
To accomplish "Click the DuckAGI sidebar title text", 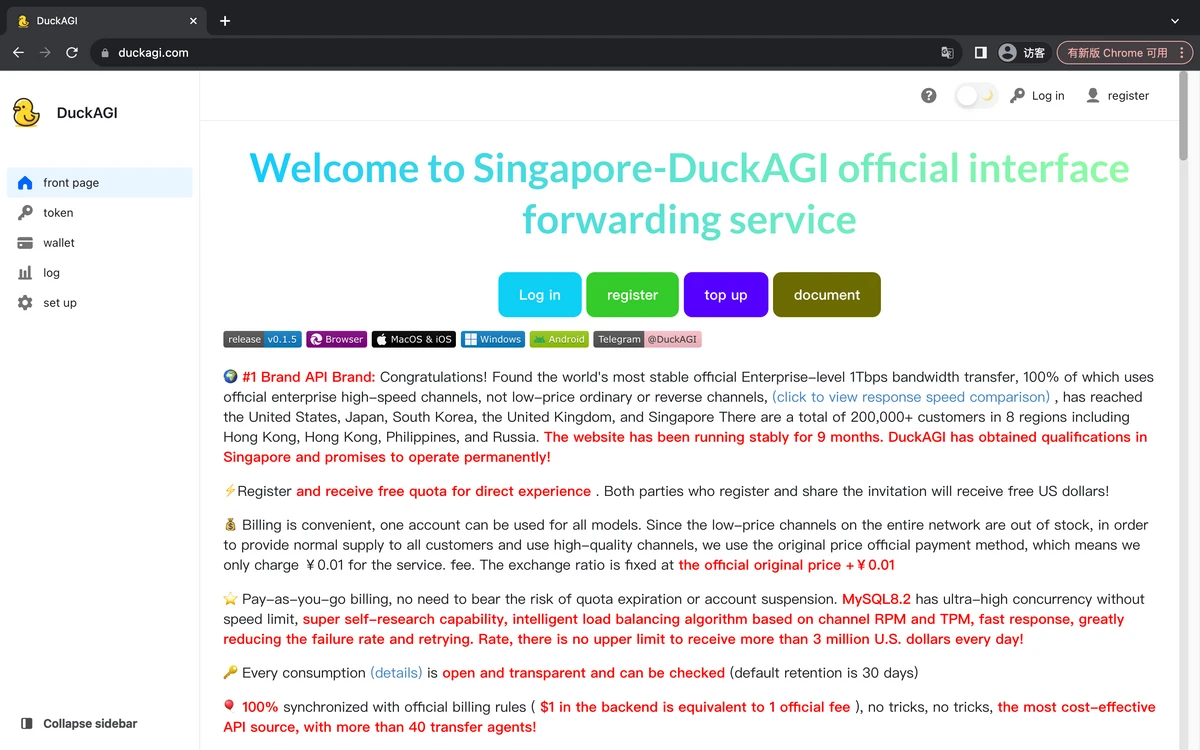I will coord(87,113).
